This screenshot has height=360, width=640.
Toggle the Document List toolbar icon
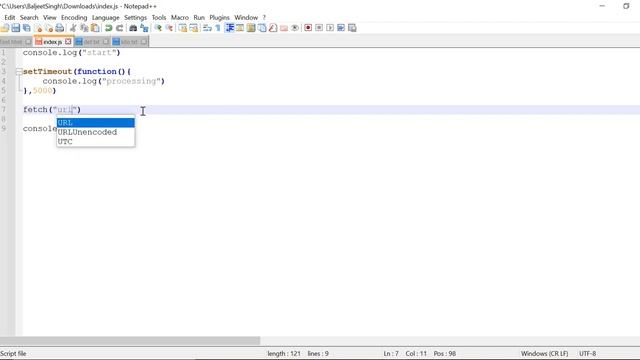(262, 28)
